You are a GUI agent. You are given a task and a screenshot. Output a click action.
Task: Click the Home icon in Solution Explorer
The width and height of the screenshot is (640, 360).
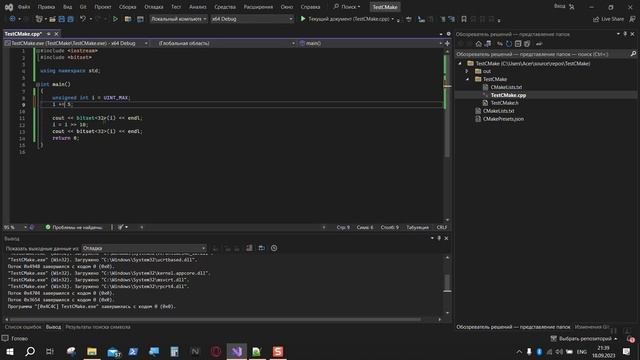[x=479, y=44]
